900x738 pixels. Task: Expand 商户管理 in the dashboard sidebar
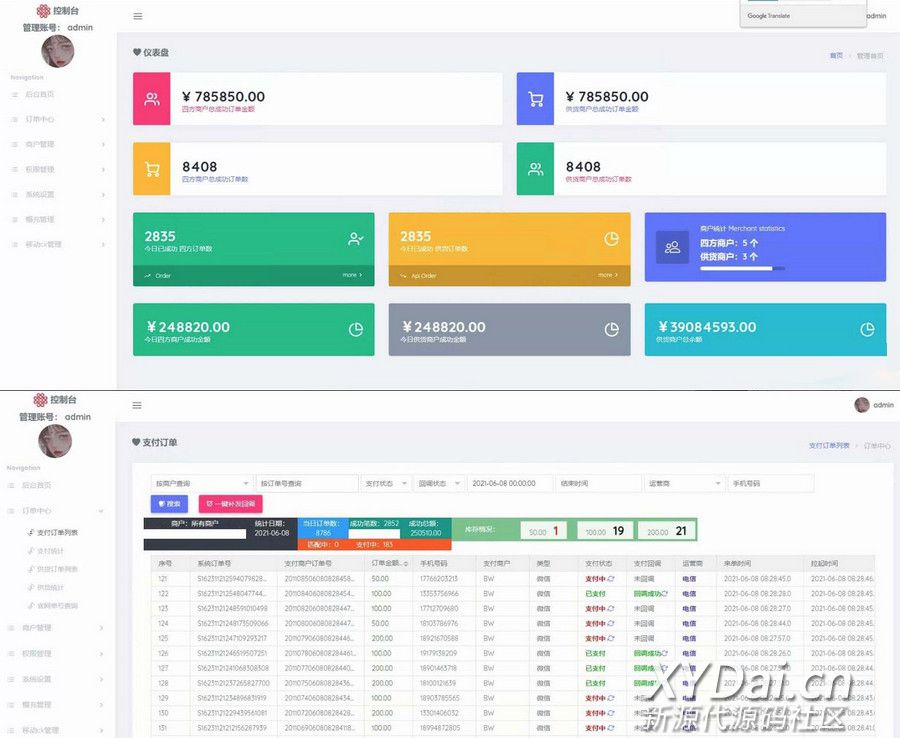58,144
